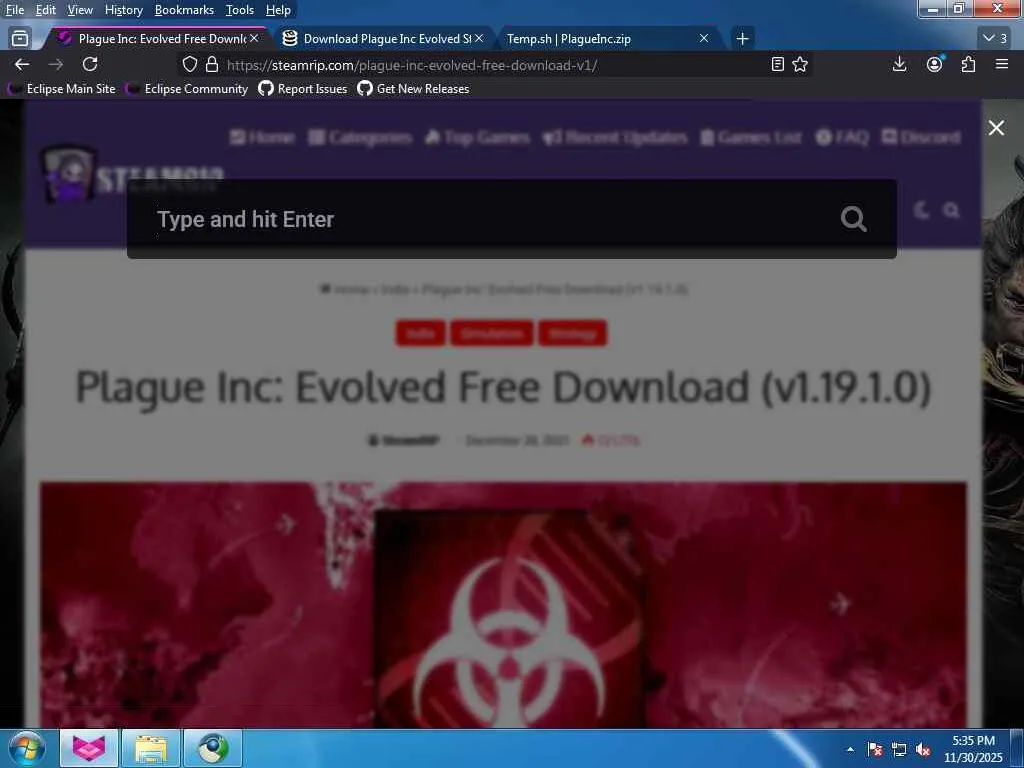Click the Action Center flag icon
Image resolution: width=1024 pixels, height=768 pixels.
tap(875, 750)
